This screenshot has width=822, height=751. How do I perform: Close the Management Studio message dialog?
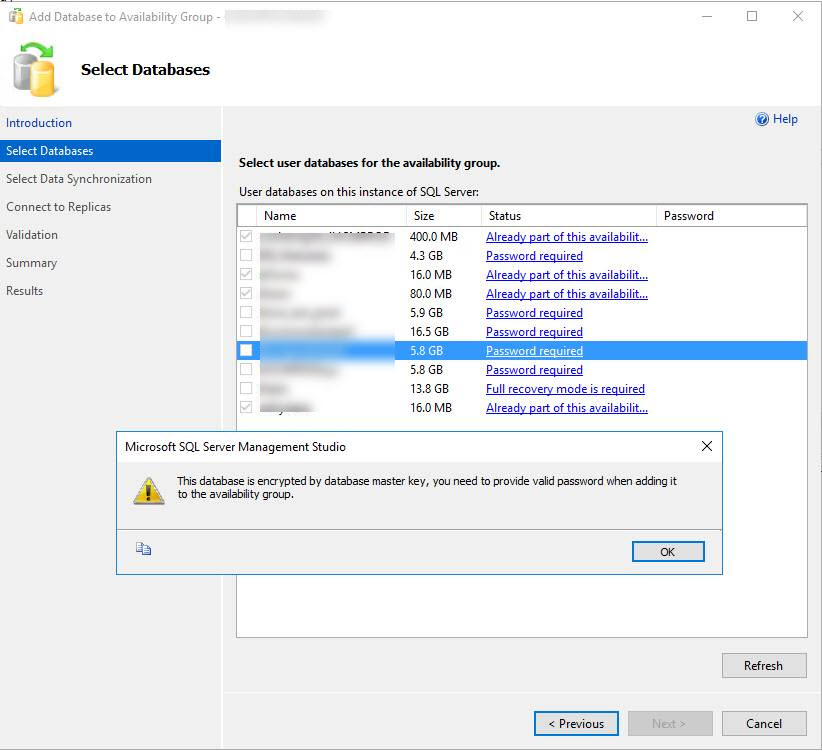(706, 447)
